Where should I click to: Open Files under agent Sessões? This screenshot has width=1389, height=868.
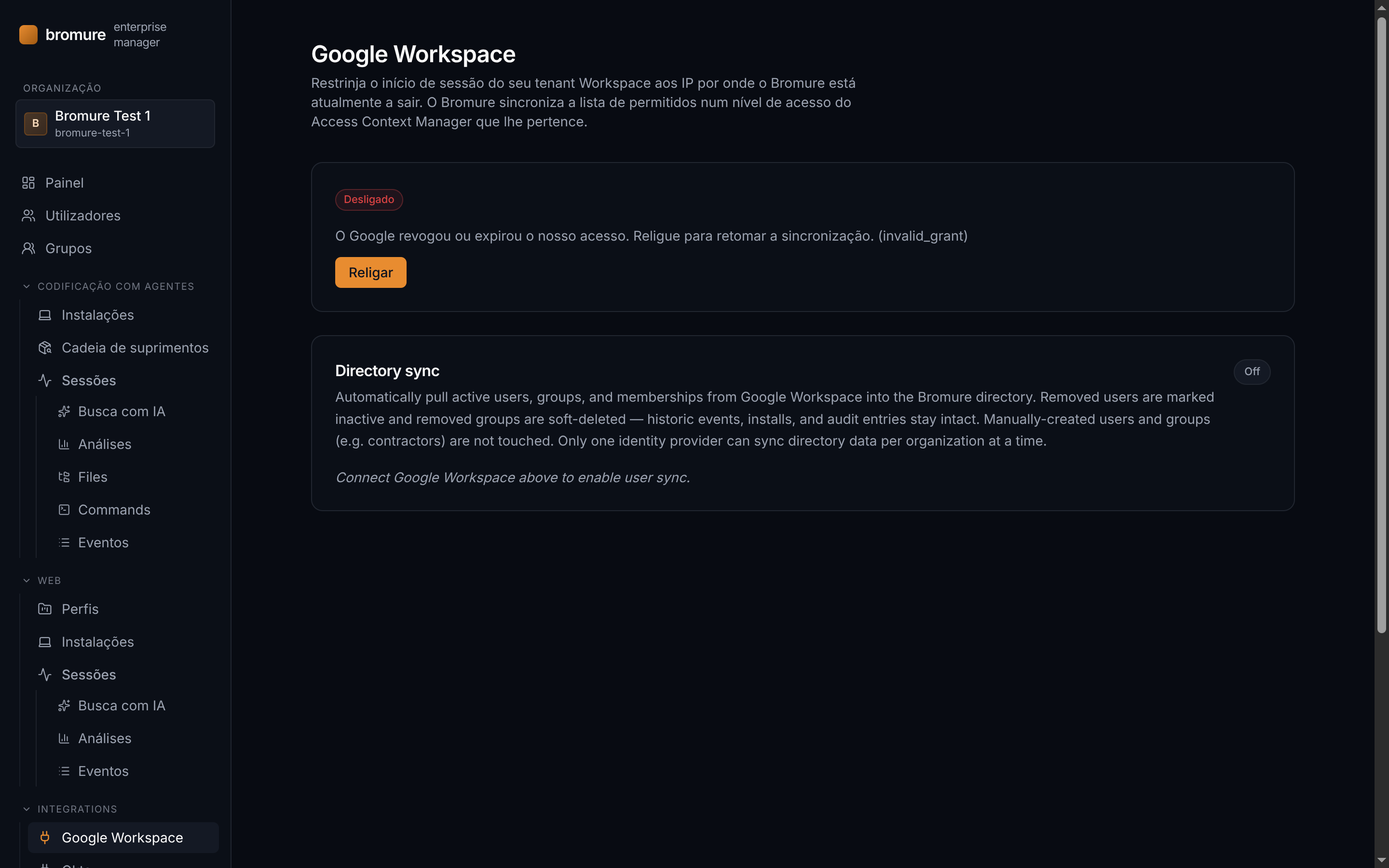(x=132, y=476)
